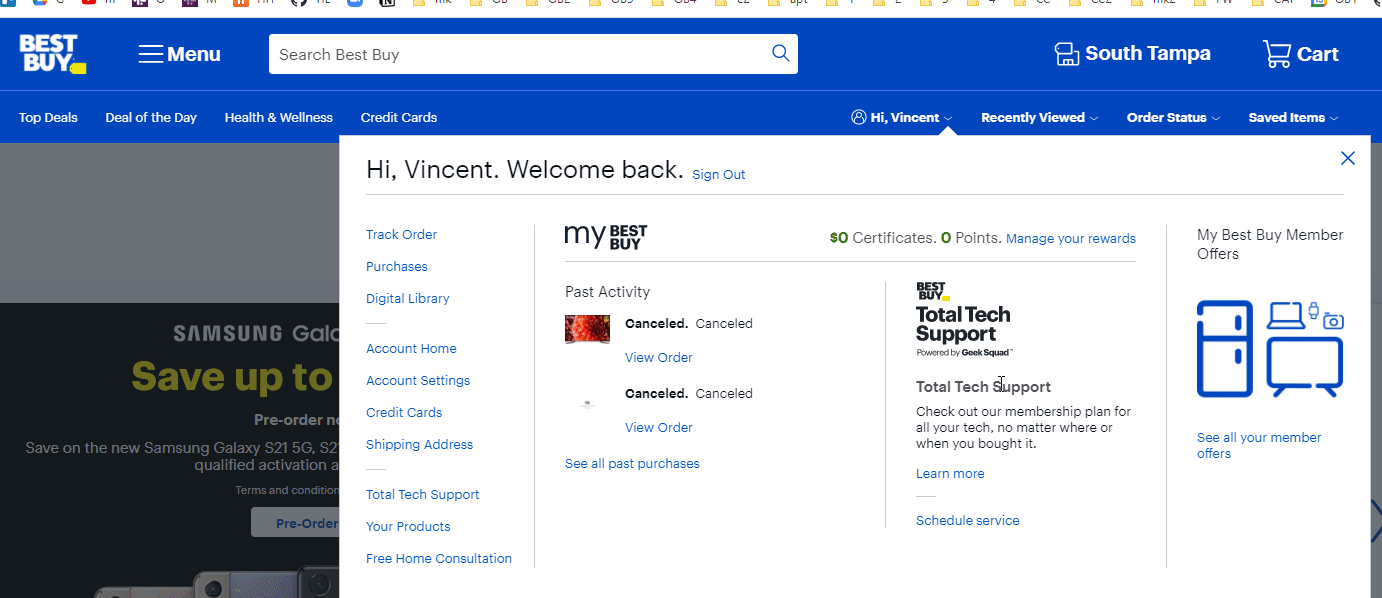Open Free Home Consultation
Viewport: 1382px width, 598px height.
[439, 559]
